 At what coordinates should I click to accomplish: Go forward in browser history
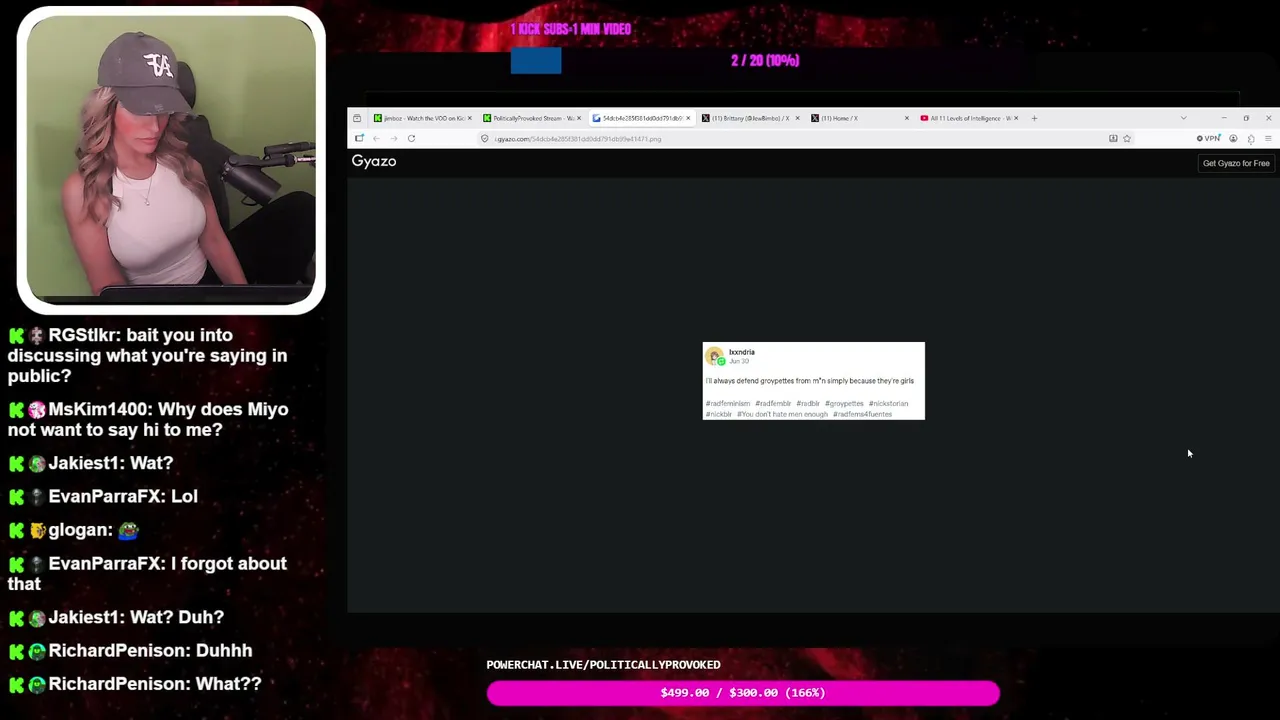[393, 139]
